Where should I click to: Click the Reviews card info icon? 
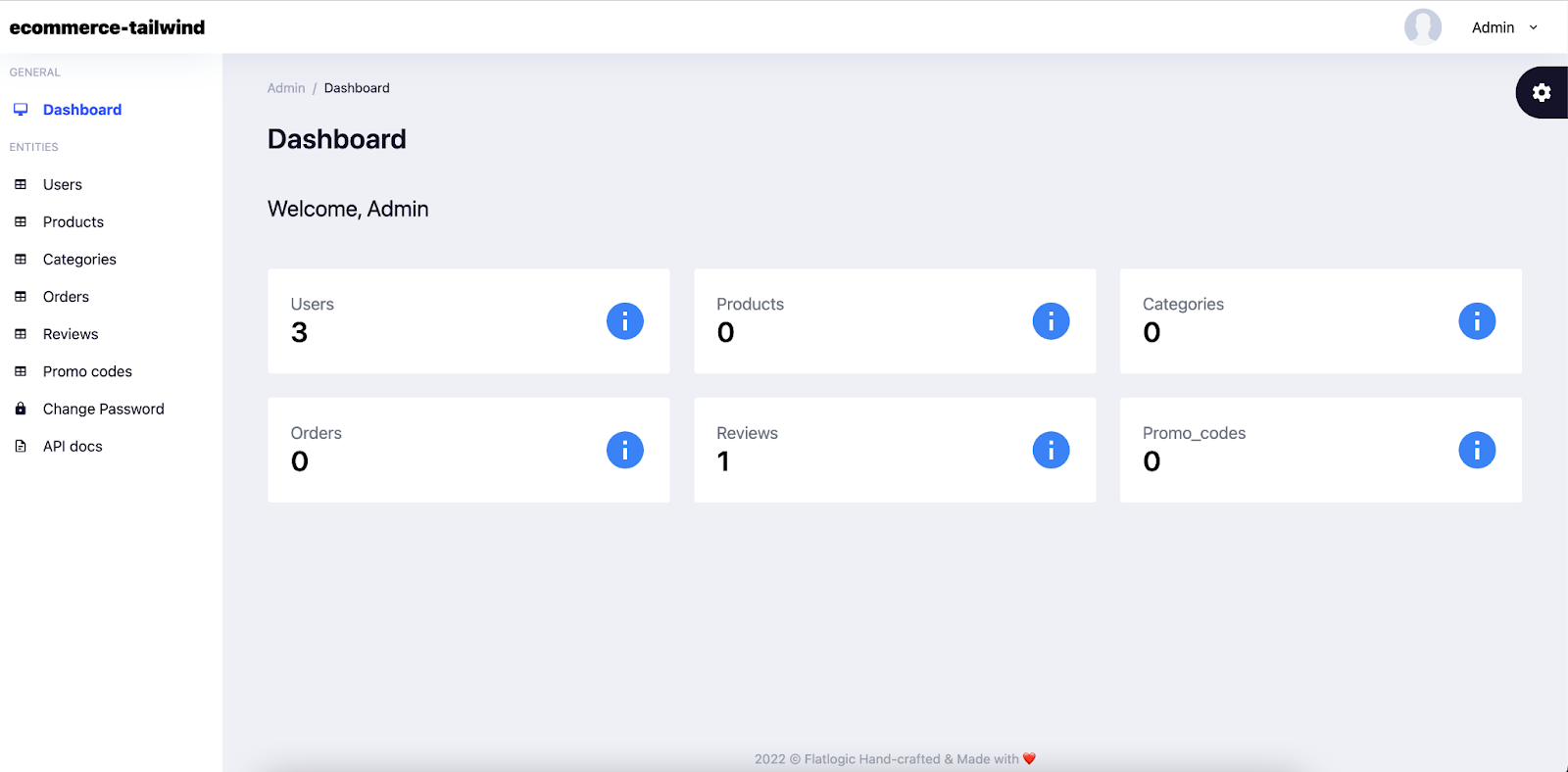1051,451
